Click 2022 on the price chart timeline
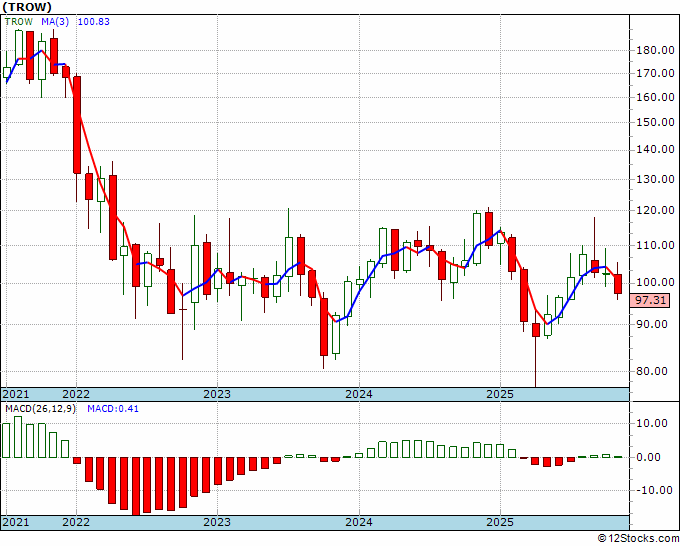This screenshot has height=546, width=680. tap(76, 394)
